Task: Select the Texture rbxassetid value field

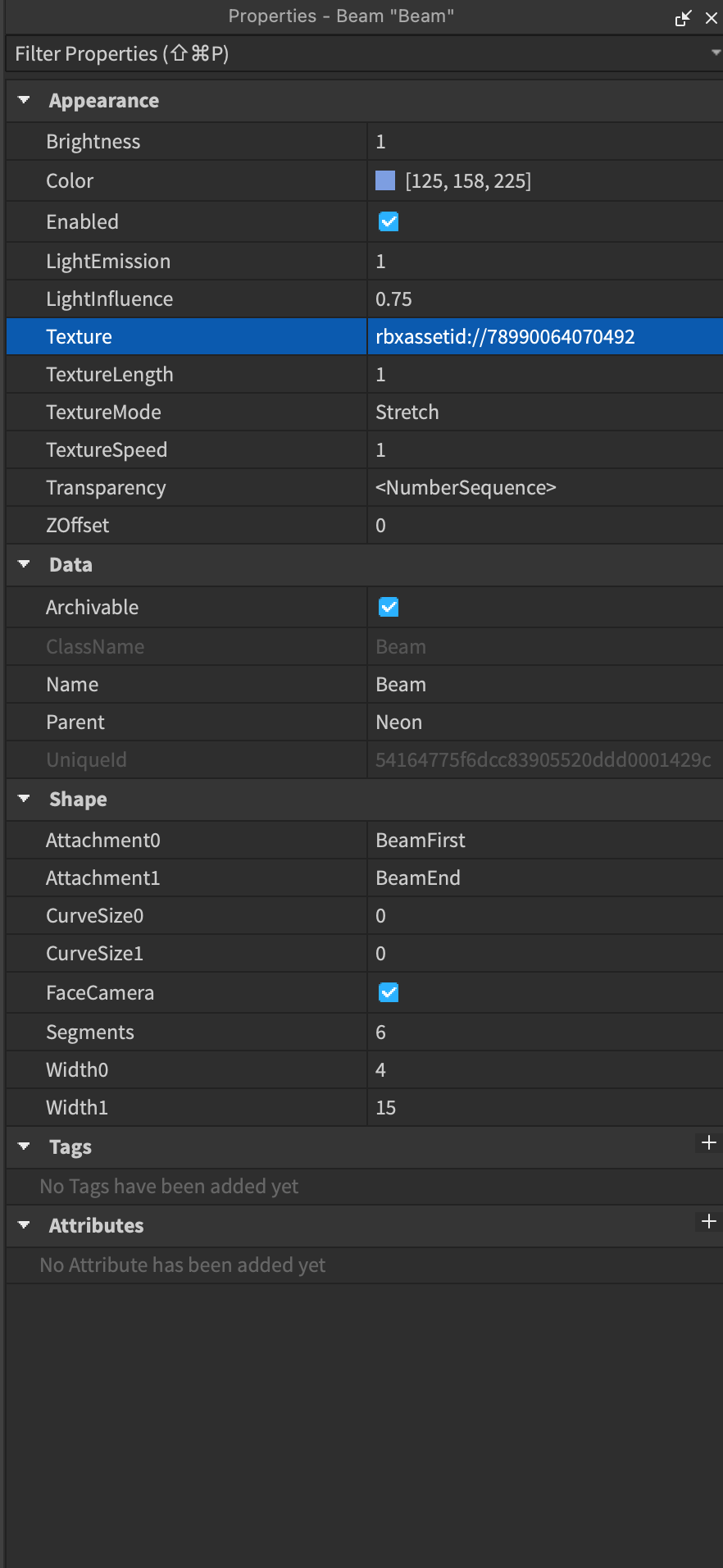Action: (545, 336)
